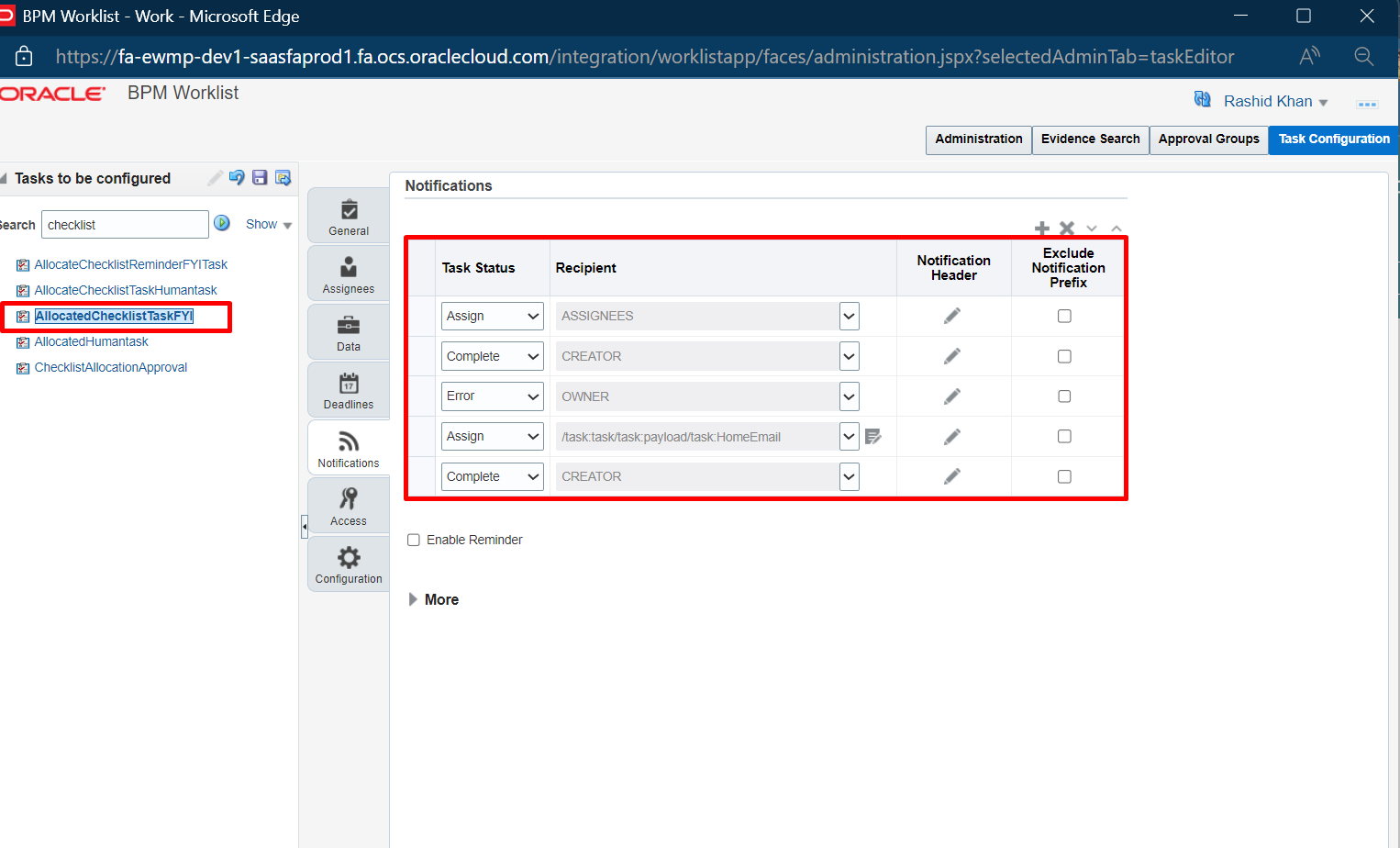Click the Access key icon in sidebar

point(348,505)
